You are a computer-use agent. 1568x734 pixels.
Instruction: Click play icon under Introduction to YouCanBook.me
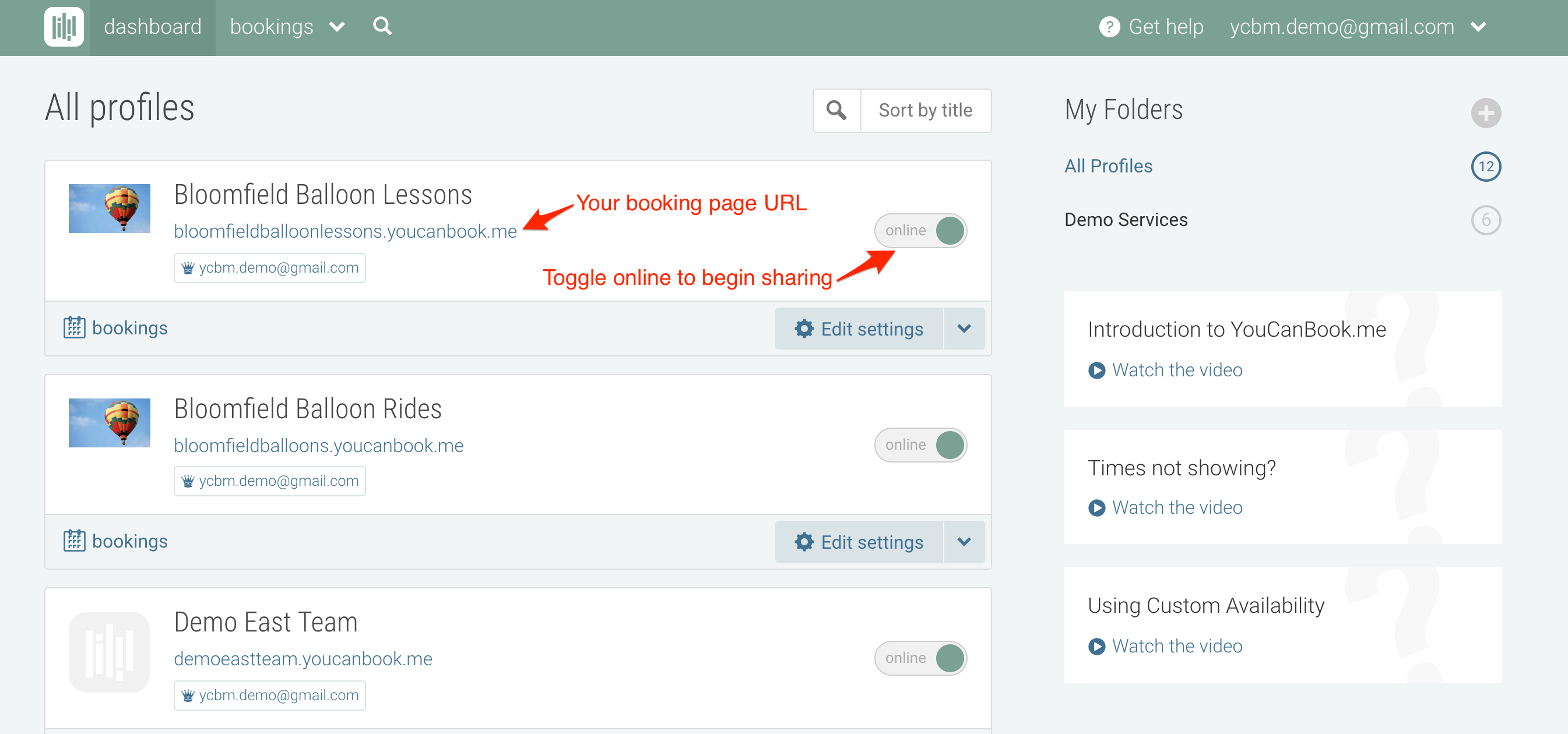click(x=1096, y=370)
